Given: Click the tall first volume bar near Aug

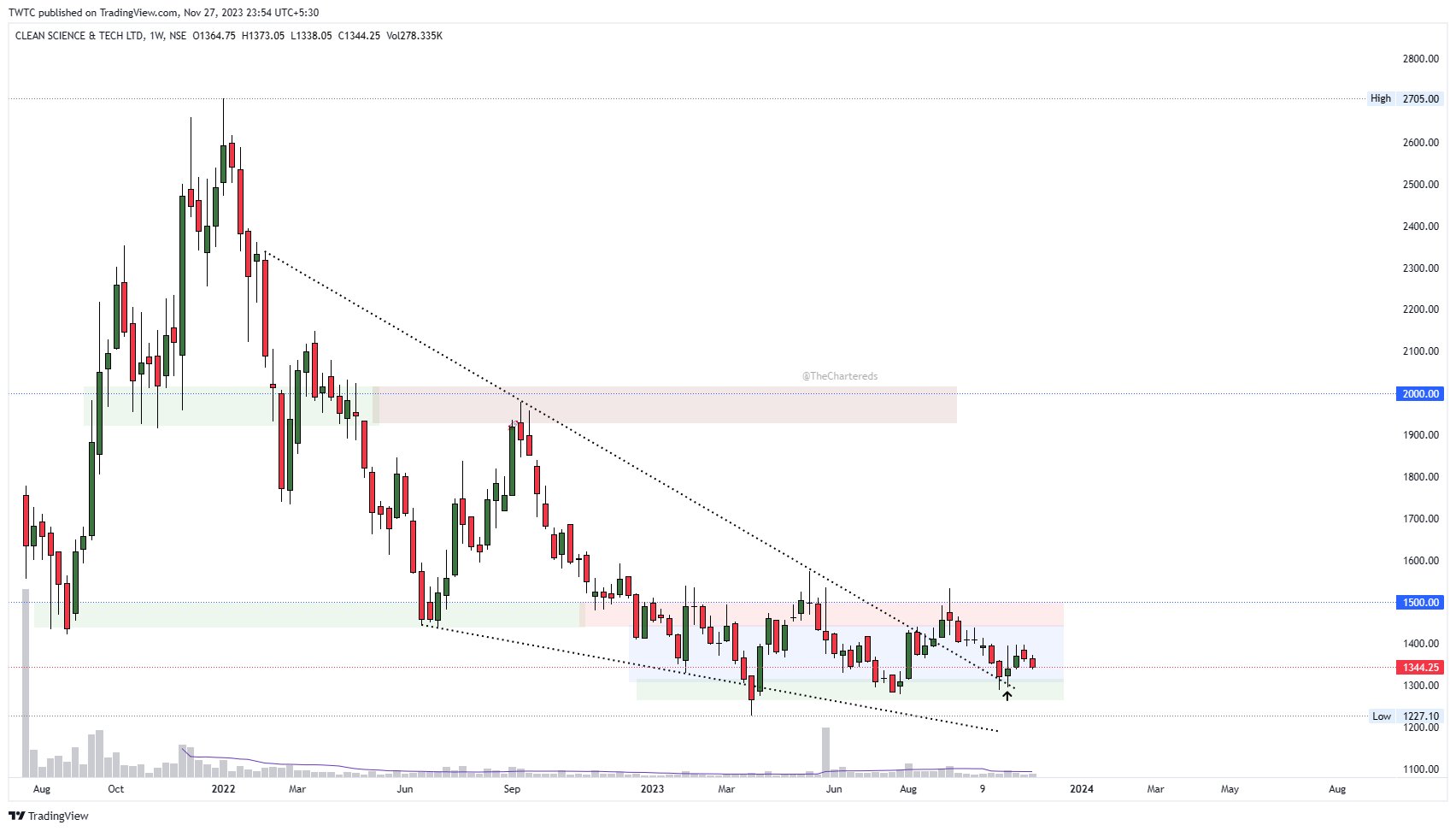Looking at the screenshot, I should [26, 682].
